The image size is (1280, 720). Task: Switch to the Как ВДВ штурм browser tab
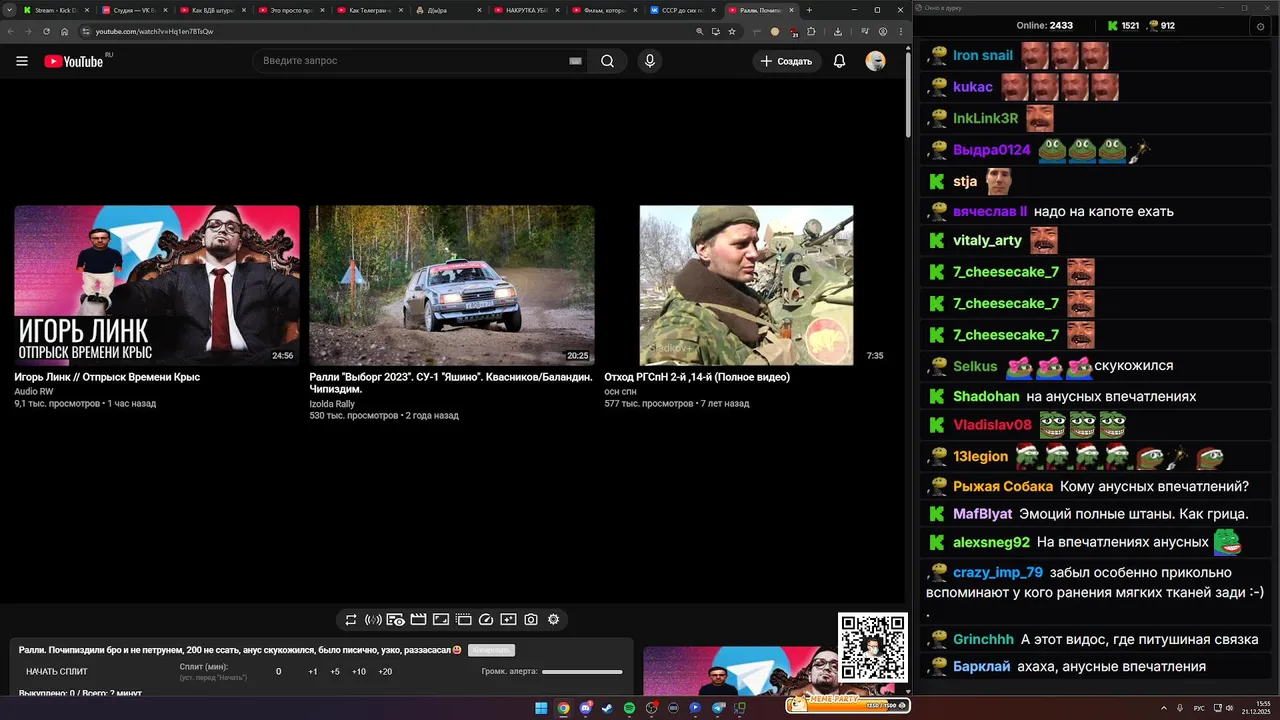(x=212, y=10)
